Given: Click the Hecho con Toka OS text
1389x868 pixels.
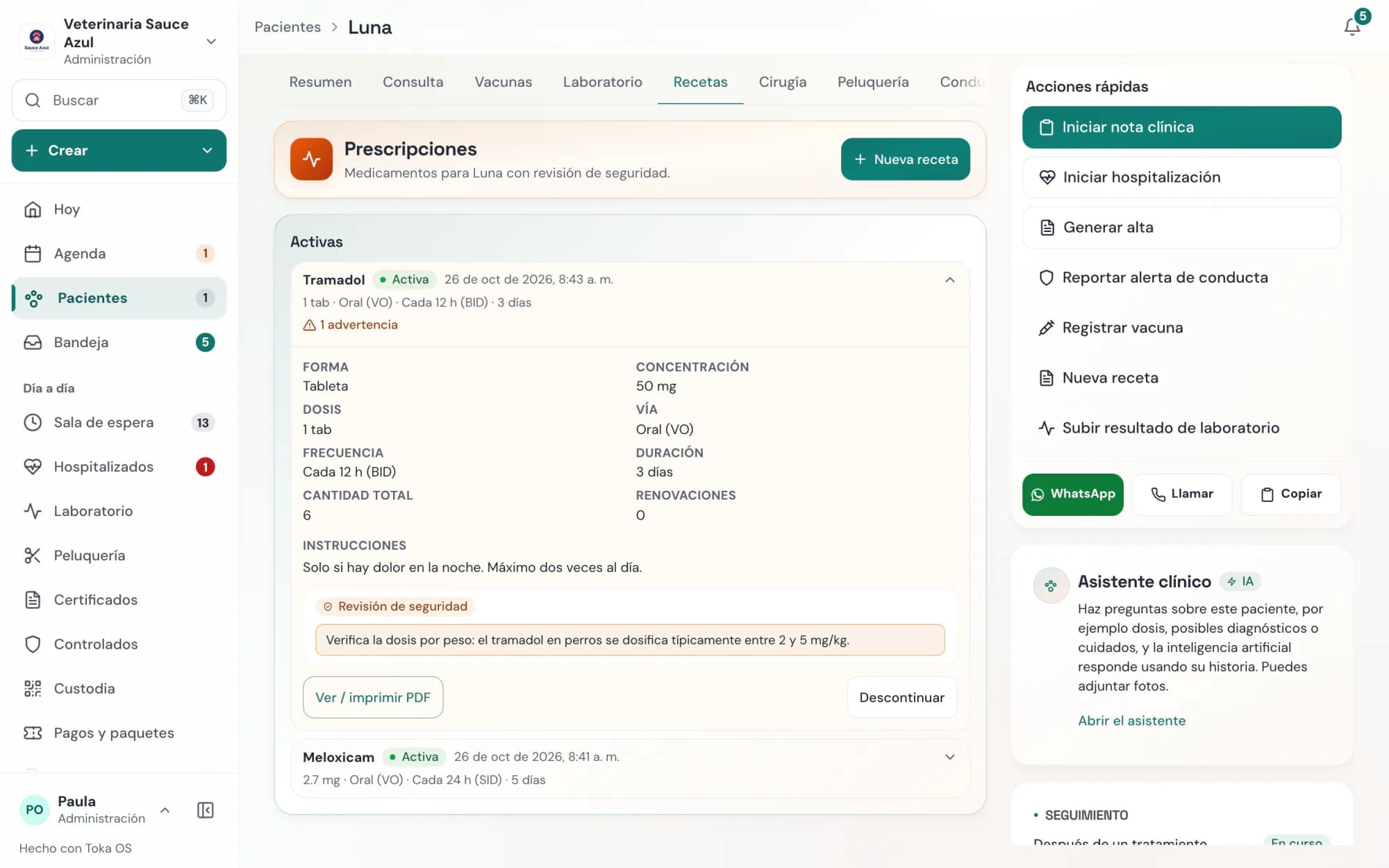Looking at the screenshot, I should 75,849.
